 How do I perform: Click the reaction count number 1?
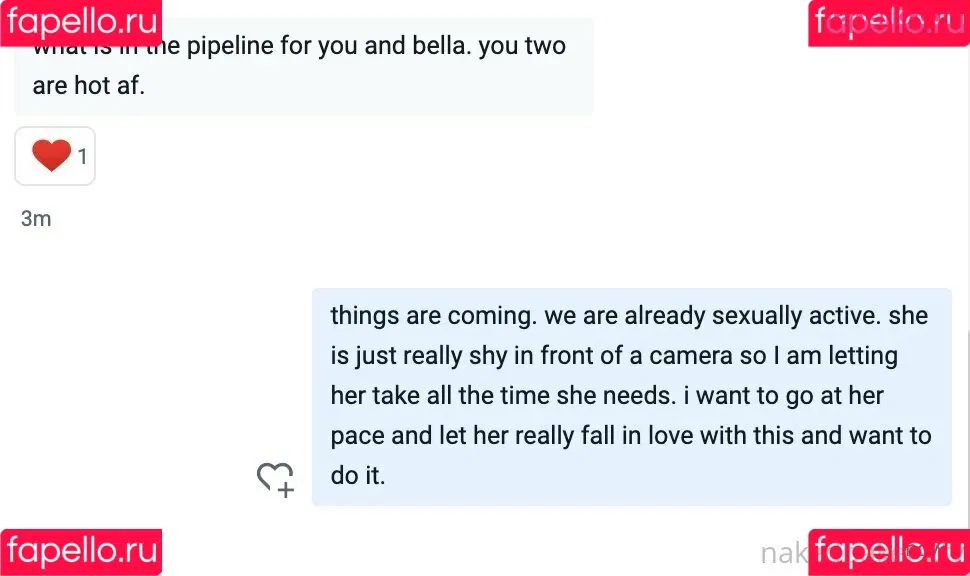pyautogui.click(x=82, y=157)
